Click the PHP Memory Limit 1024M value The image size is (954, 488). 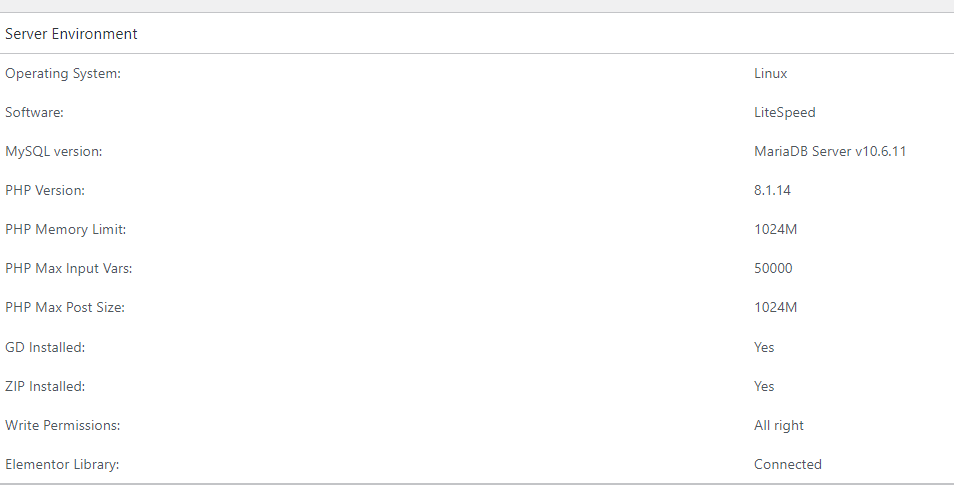775,229
